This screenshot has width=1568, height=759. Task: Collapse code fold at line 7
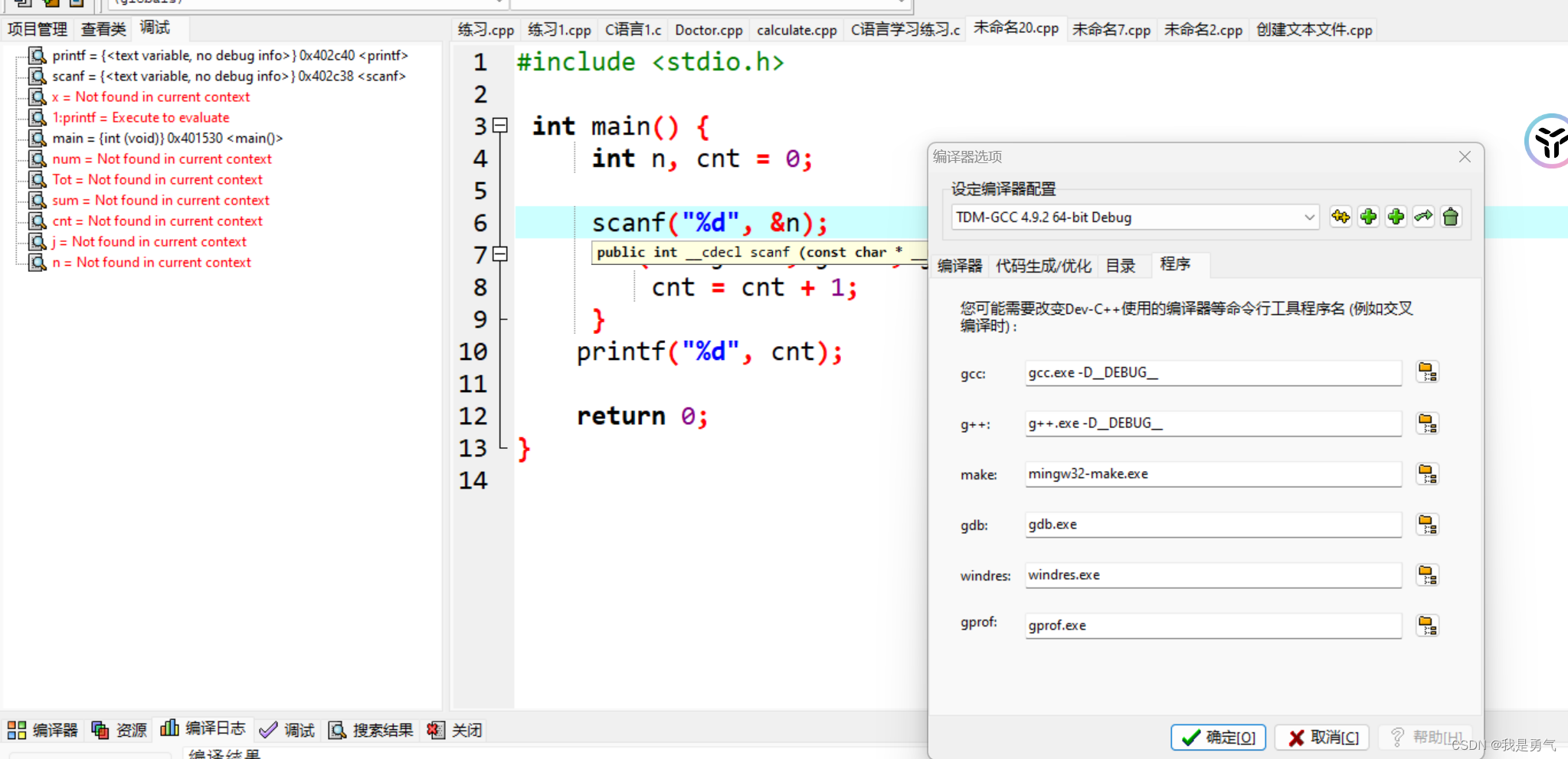[500, 254]
